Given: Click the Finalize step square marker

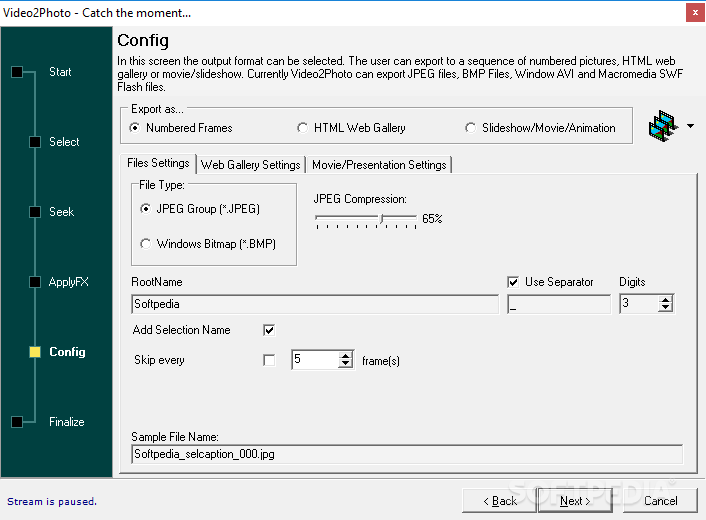Looking at the screenshot, I should coord(17,422).
